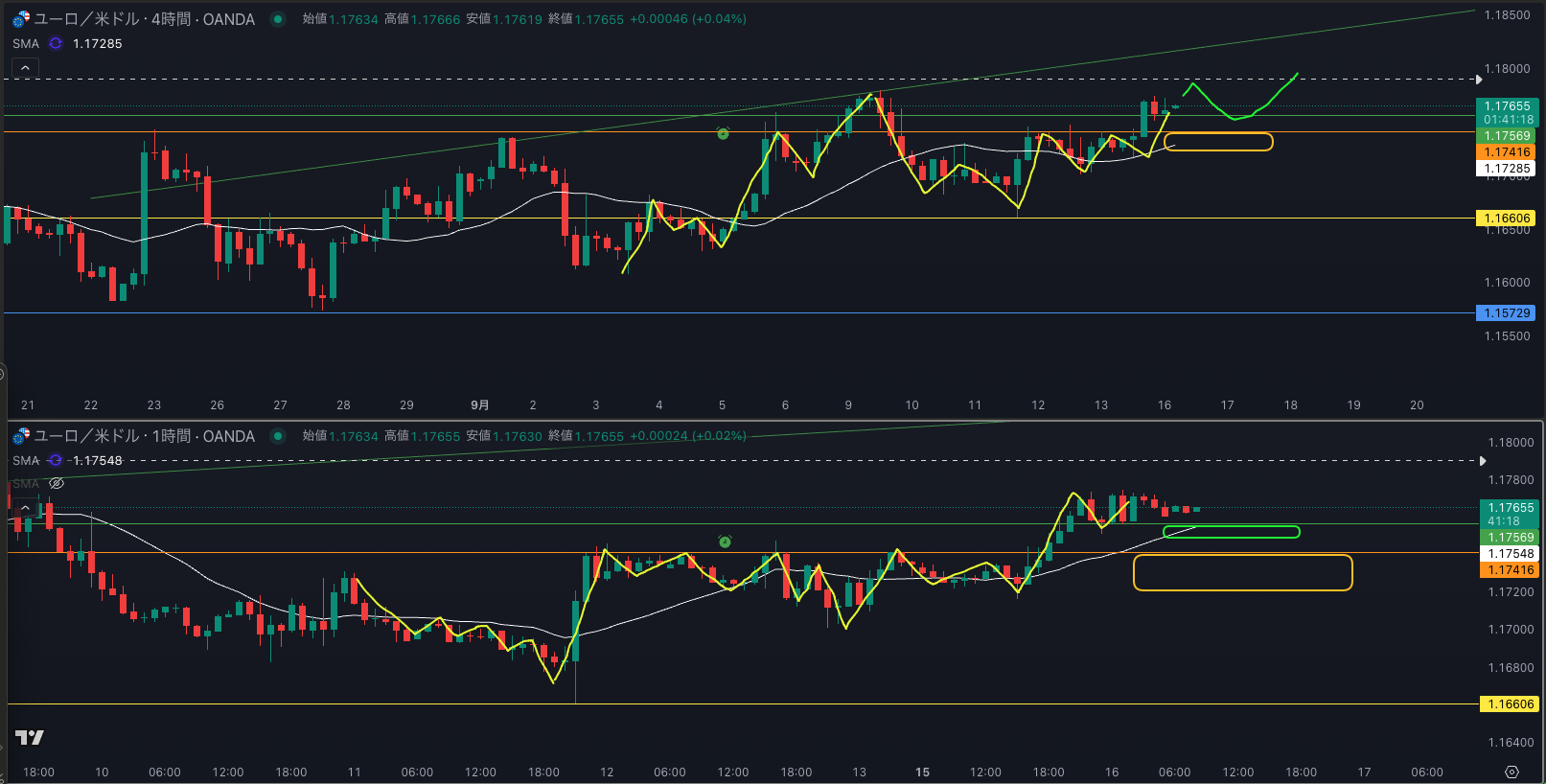Click date label 17 on 1-hour time axis
Screen dimensions: 1546x784
point(1364,772)
